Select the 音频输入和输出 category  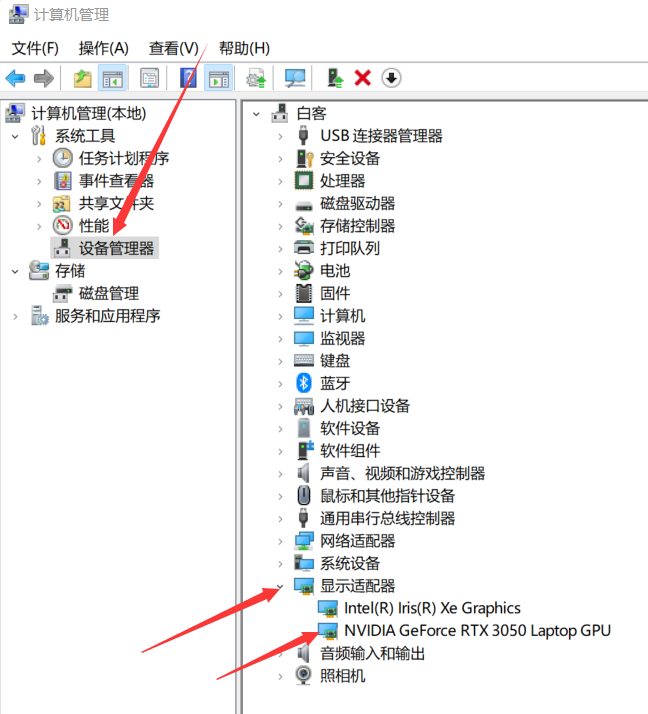point(372,653)
